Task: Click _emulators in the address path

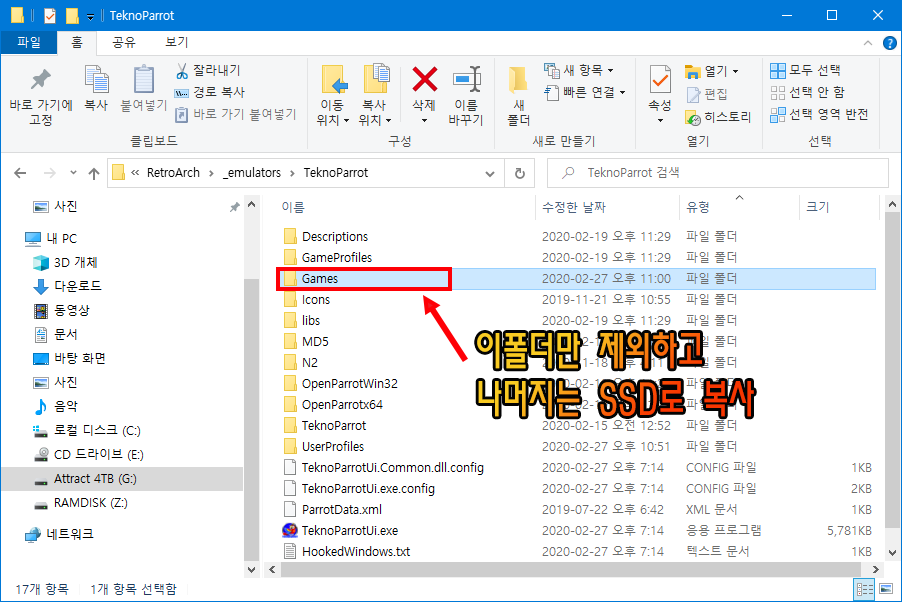Action: [252, 173]
